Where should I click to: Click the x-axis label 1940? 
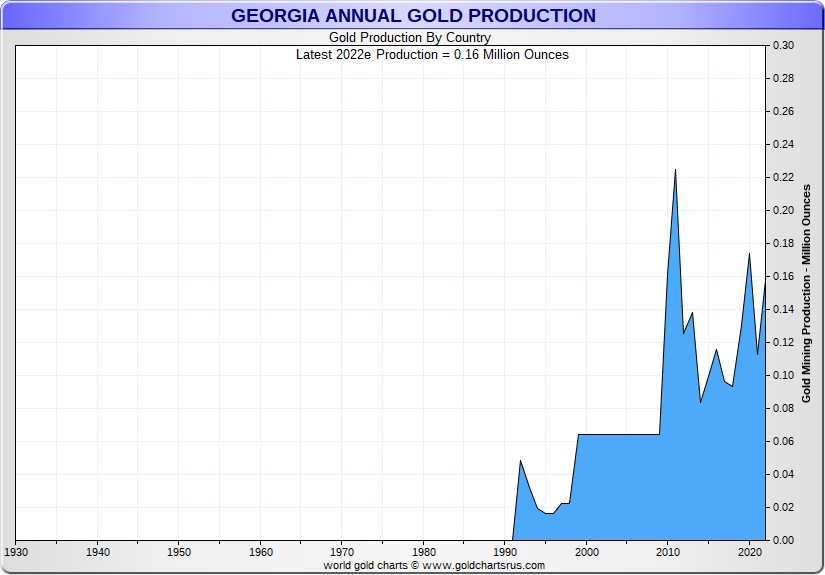(x=97, y=552)
